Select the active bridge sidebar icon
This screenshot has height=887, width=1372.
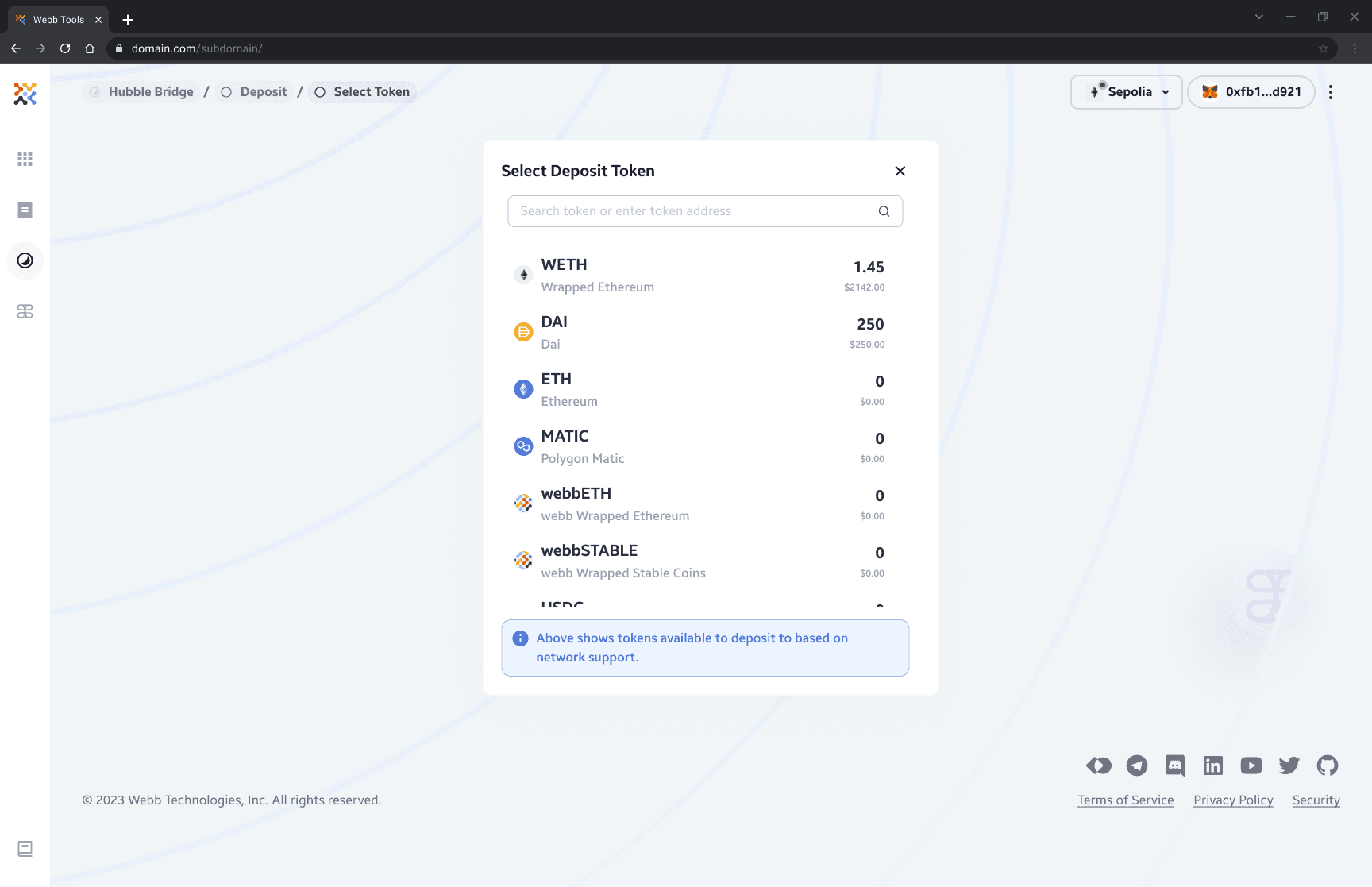pyautogui.click(x=25, y=260)
